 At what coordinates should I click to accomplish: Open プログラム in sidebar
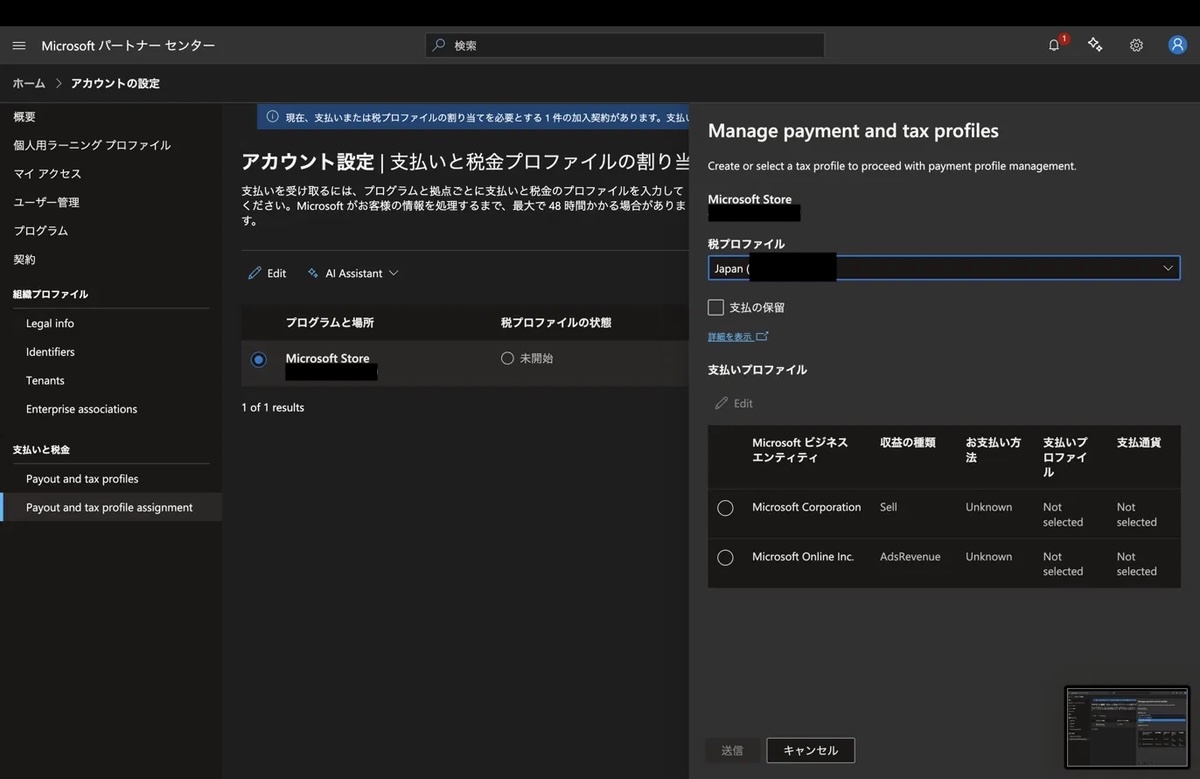[x=40, y=230]
